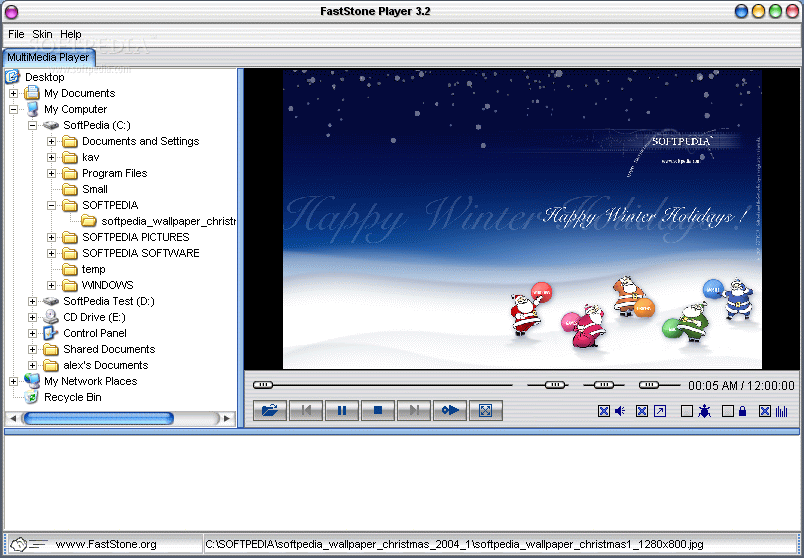Image resolution: width=804 pixels, height=558 pixels.
Task: Expand the kav folder
Action: pyautogui.click(x=51, y=157)
